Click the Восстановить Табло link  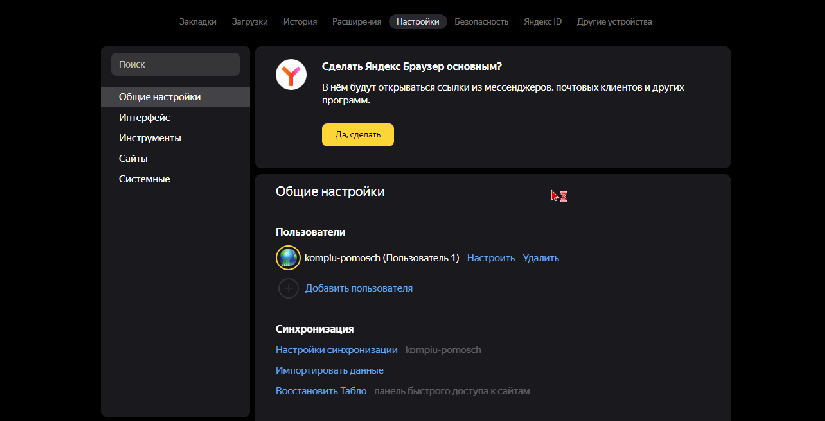(321, 391)
